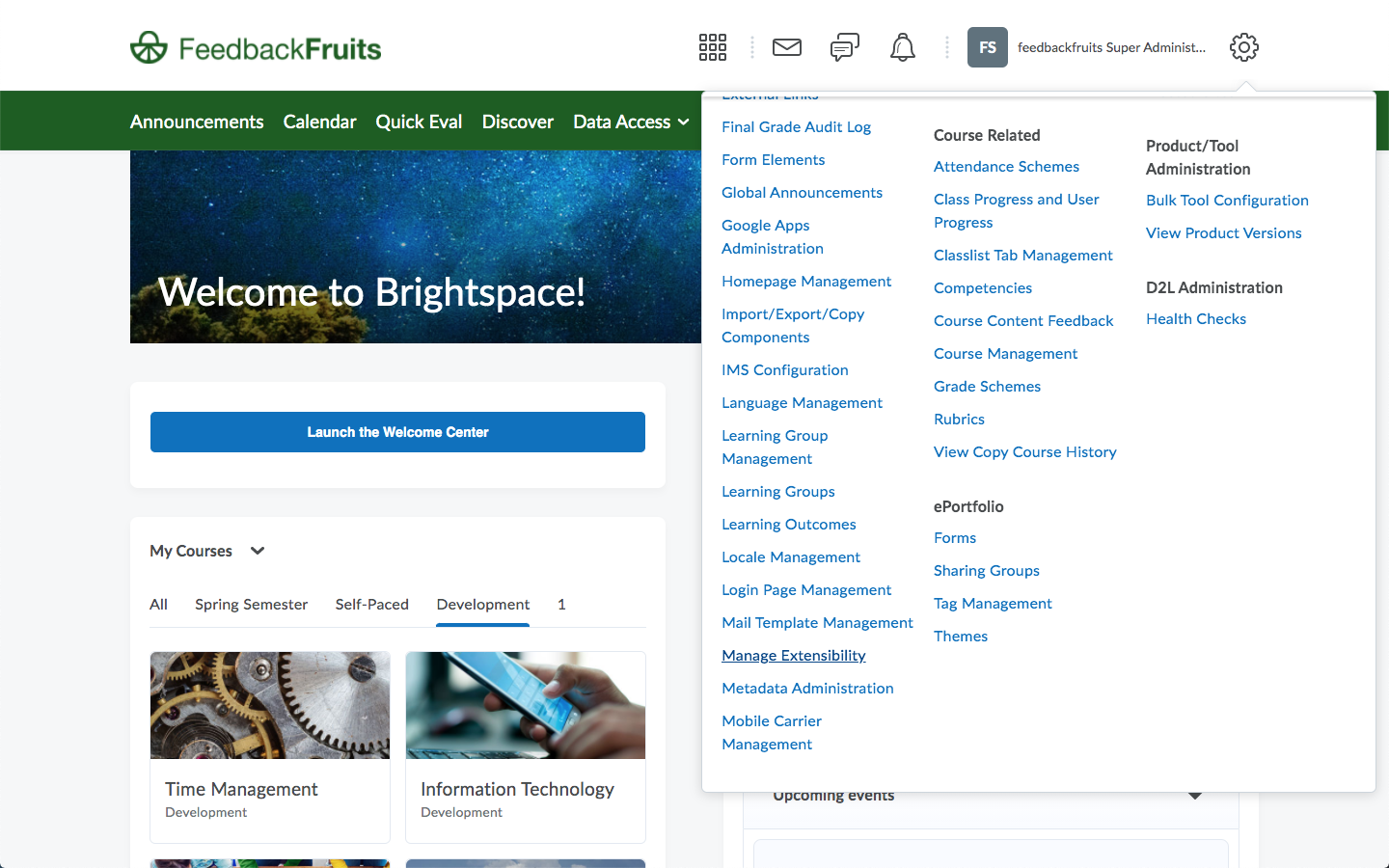Viewport: 1389px width, 868px height.
Task: Open Language Management link
Action: [x=802, y=402]
